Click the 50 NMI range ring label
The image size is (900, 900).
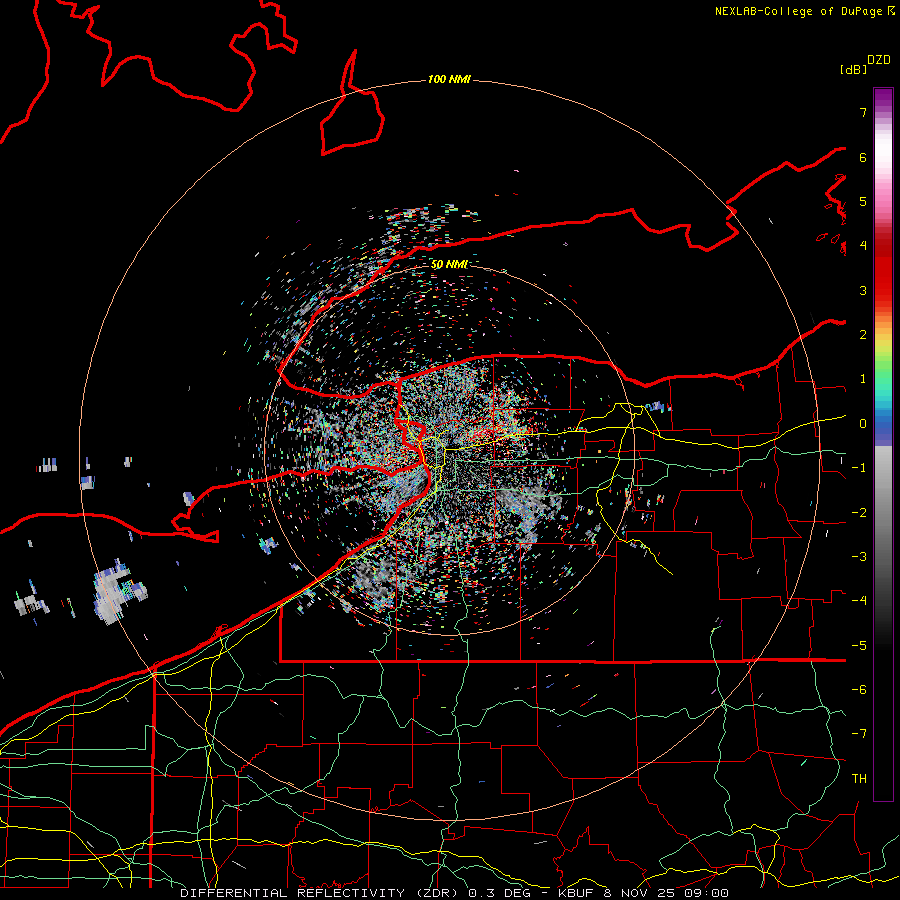pos(449,265)
